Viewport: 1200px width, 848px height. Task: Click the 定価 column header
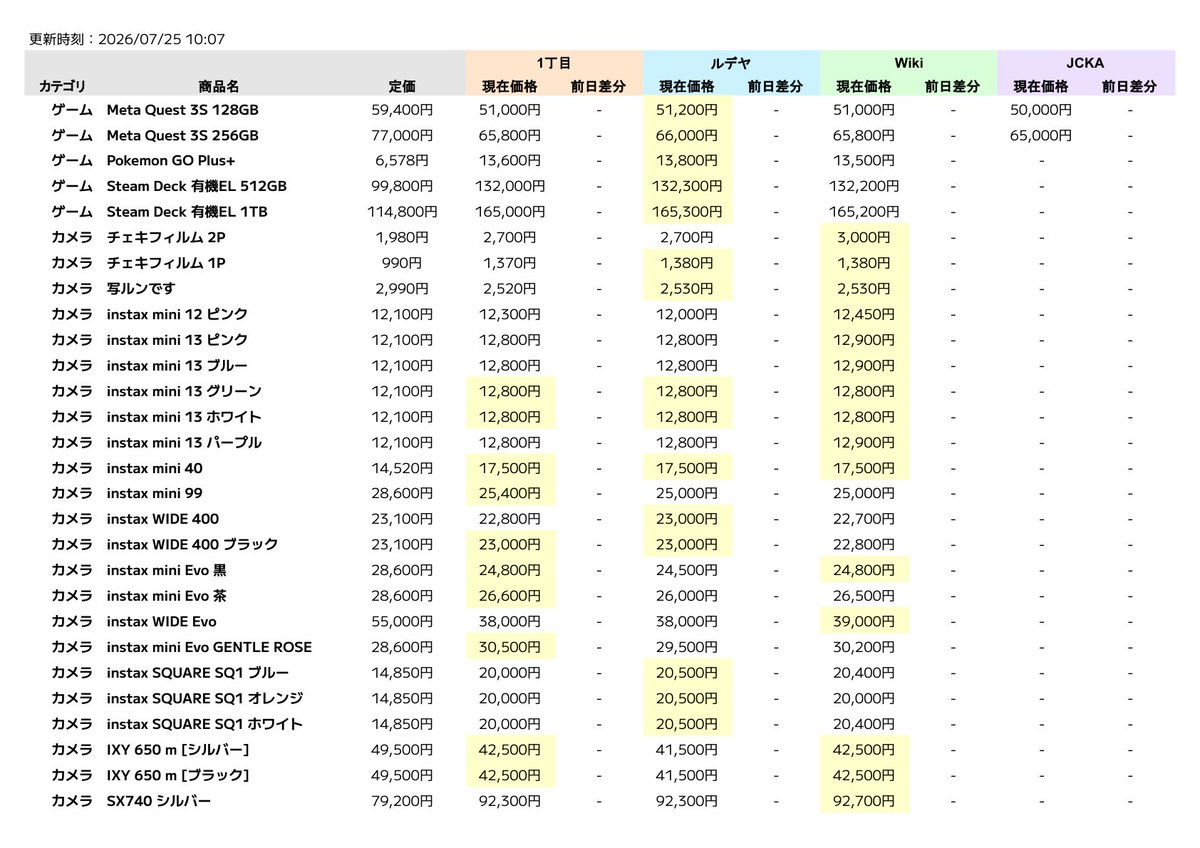[x=402, y=87]
